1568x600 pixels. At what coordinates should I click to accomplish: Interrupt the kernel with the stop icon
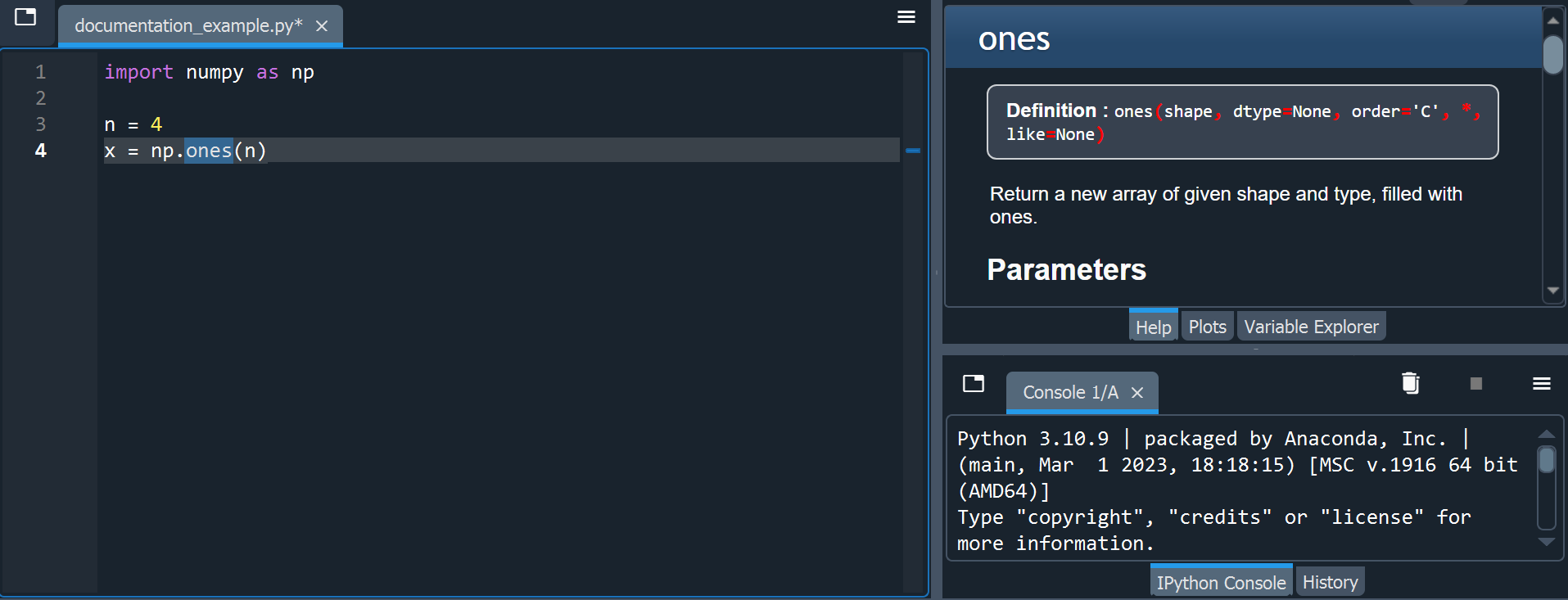pos(1476,383)
